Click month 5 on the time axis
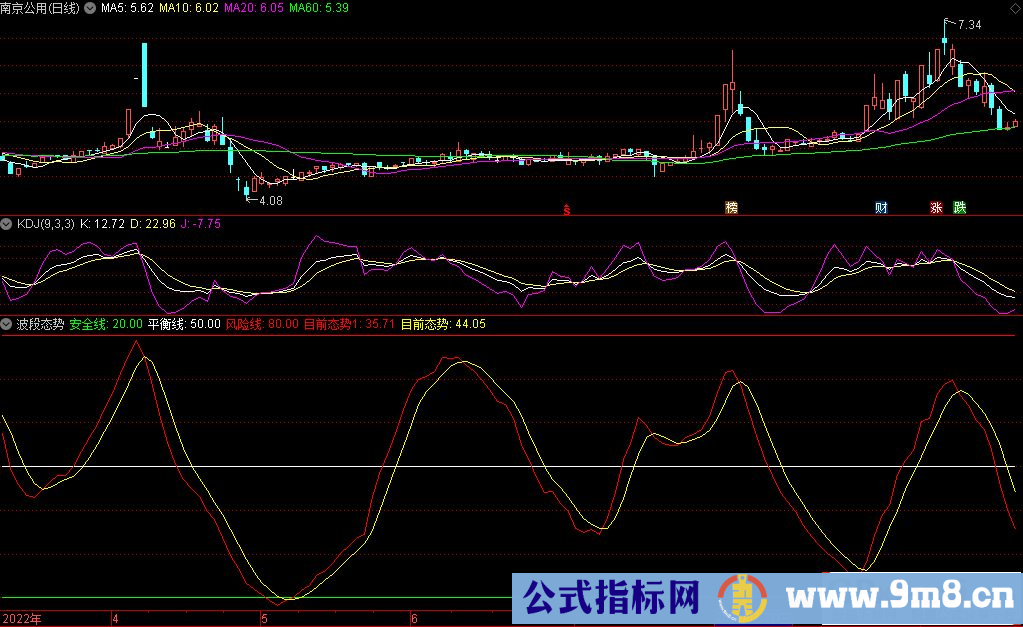1023x627 pixels. [264, 619]
